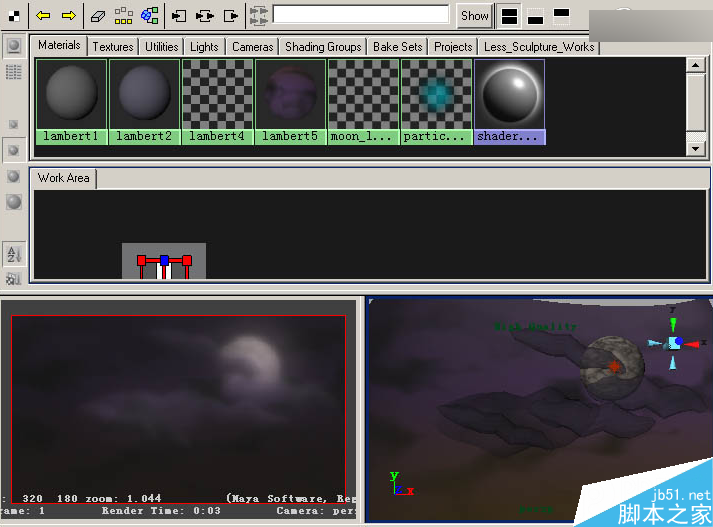Click the materials scrollbar down arrow
The width and height of the screenshot is (713, 527).
coord(695,148)
